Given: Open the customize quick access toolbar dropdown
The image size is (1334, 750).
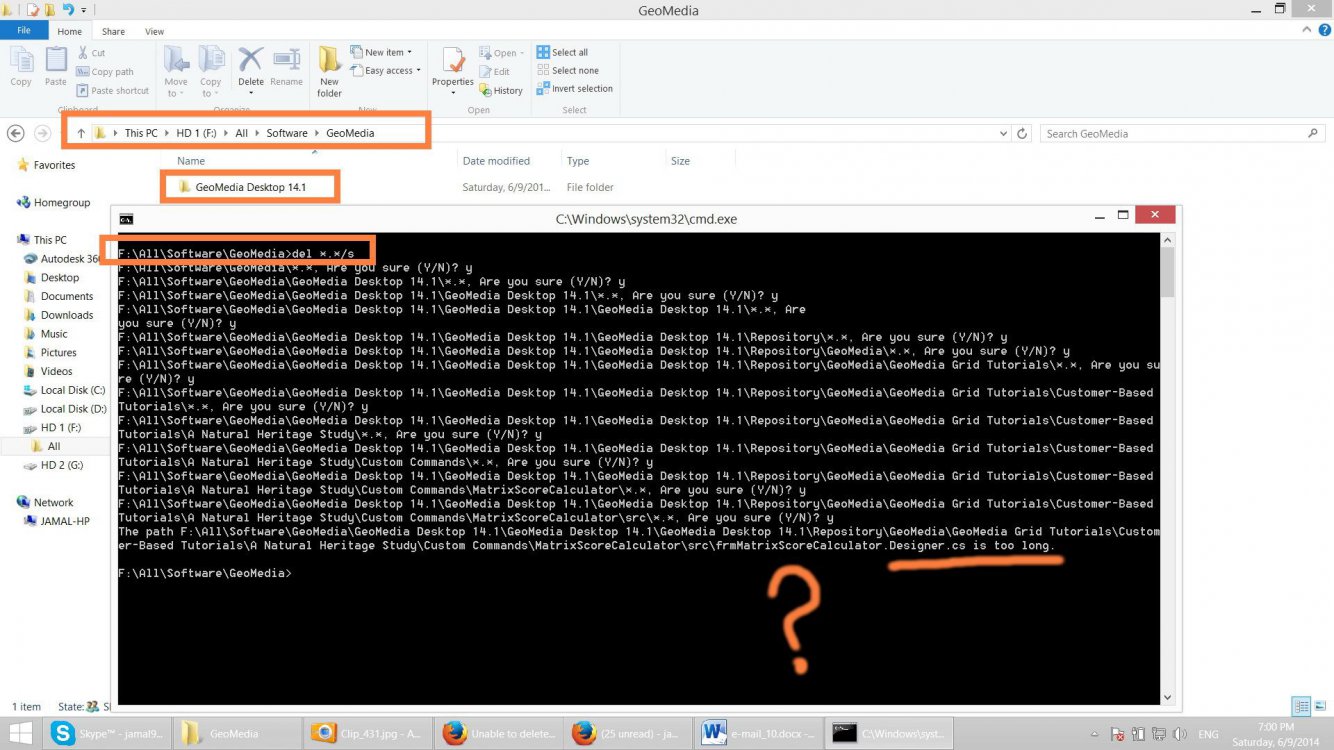Looking at the screenshot, I should coord(85,10).
